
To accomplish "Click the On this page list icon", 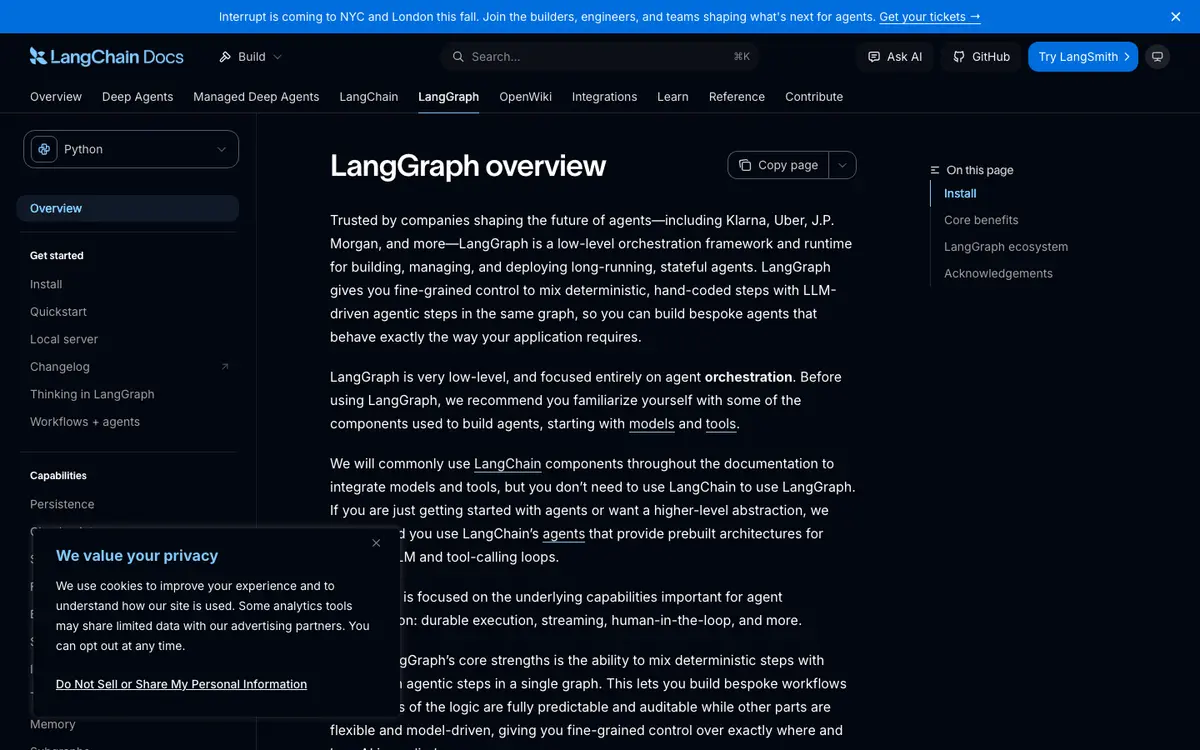I will pos(935,170).
